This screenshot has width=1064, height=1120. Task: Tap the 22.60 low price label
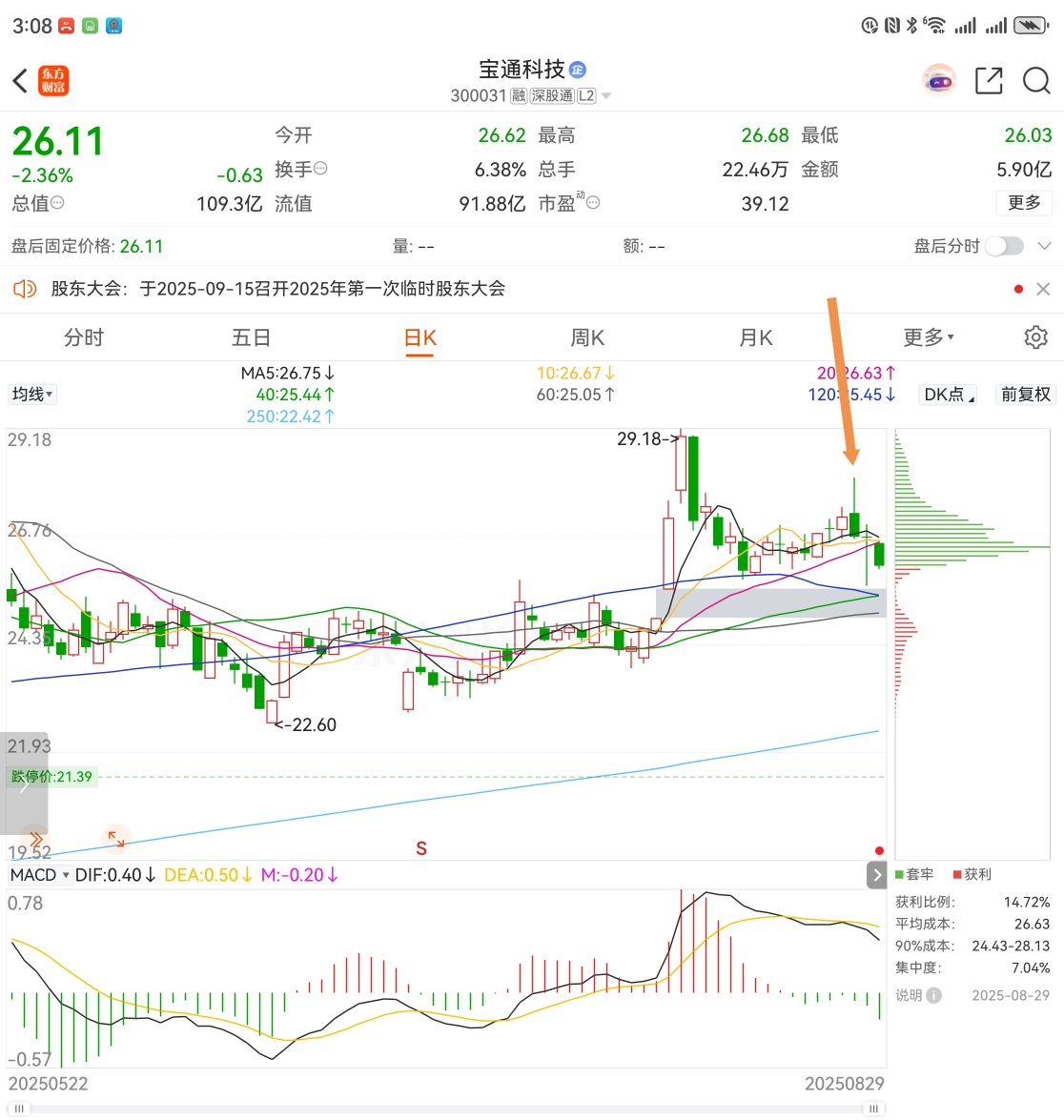pyautogui.click(x=306, y=725)
